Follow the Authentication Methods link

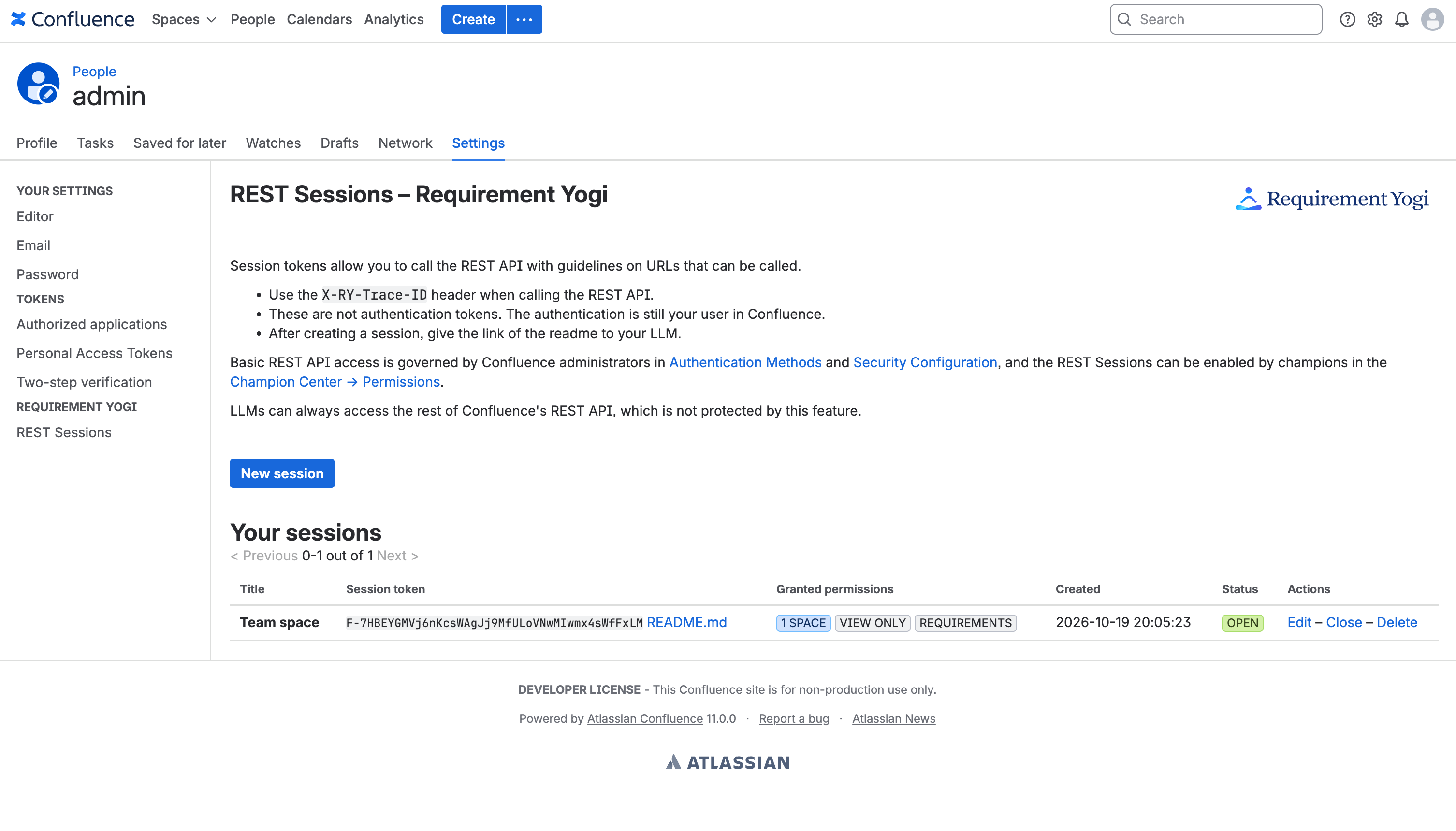(x=745, y=362)
